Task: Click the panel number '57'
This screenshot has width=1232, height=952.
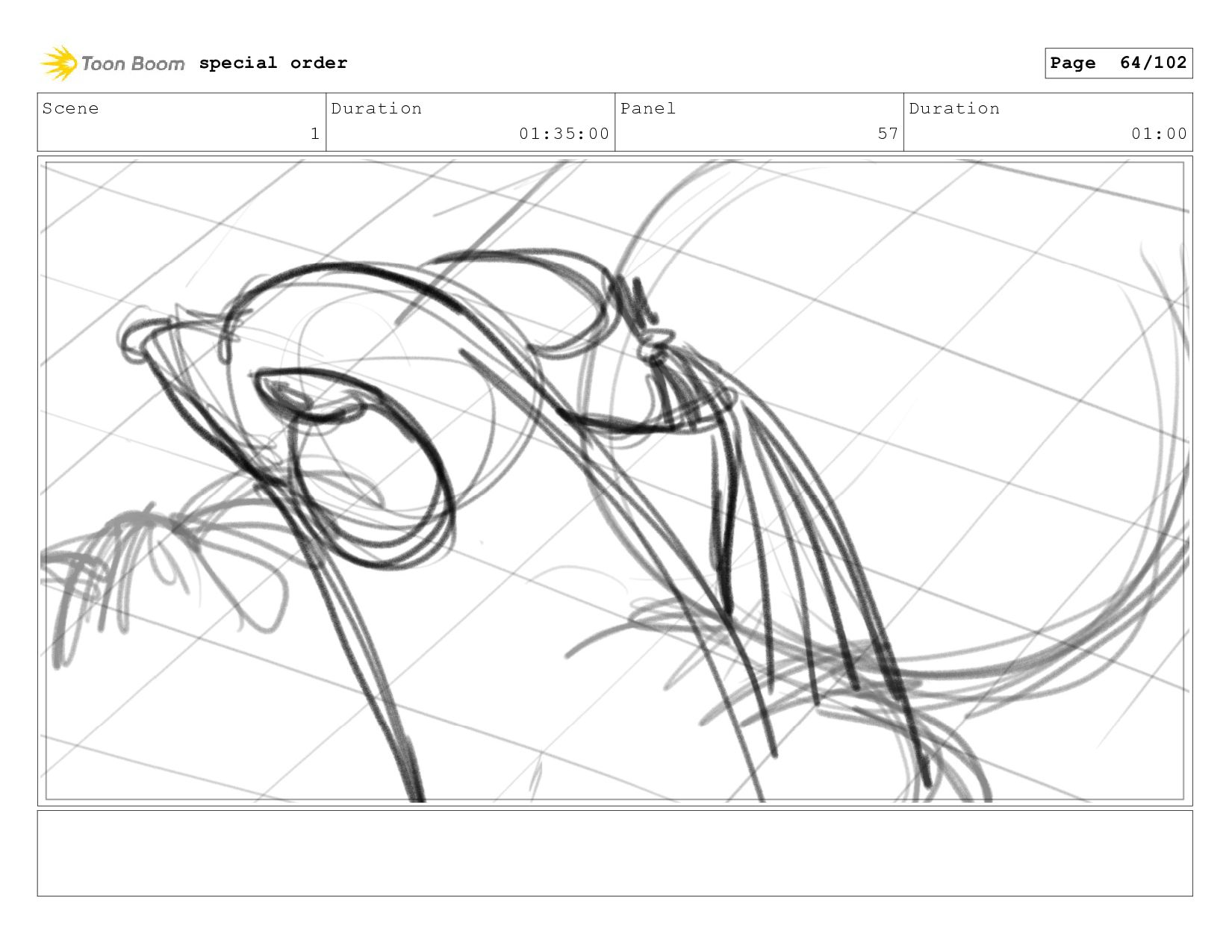Action: 888,134
